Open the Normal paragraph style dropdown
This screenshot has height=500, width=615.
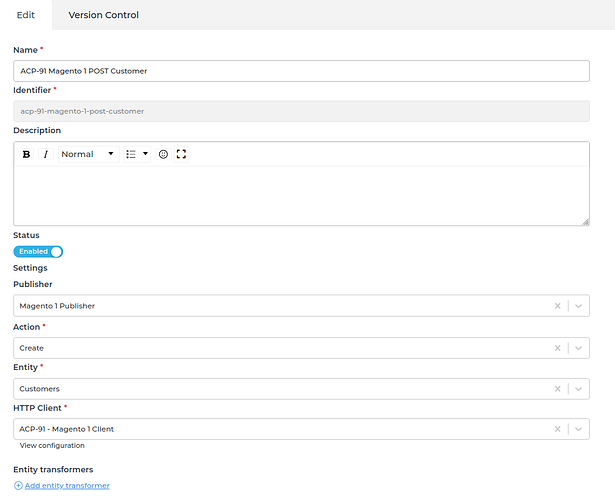[88, 154]
